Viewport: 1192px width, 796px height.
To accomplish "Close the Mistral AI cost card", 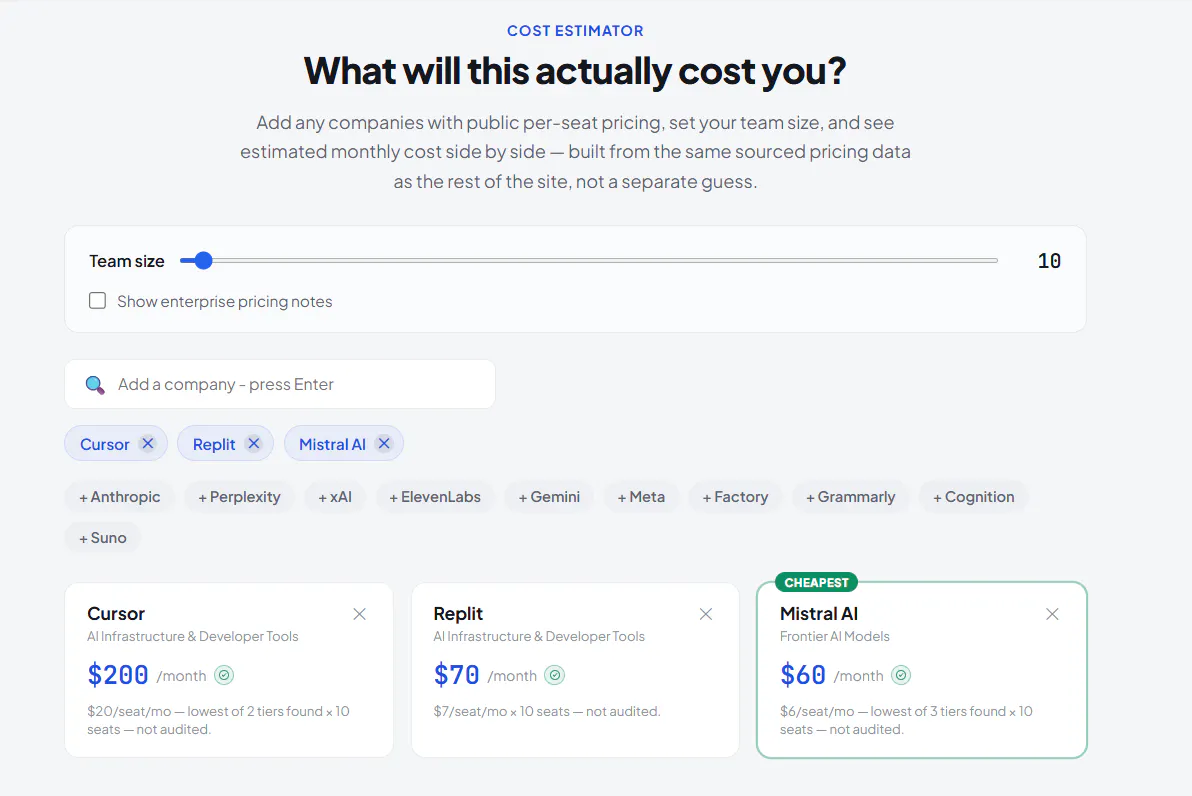I will pyautogui.click(x=1052, y=614).
